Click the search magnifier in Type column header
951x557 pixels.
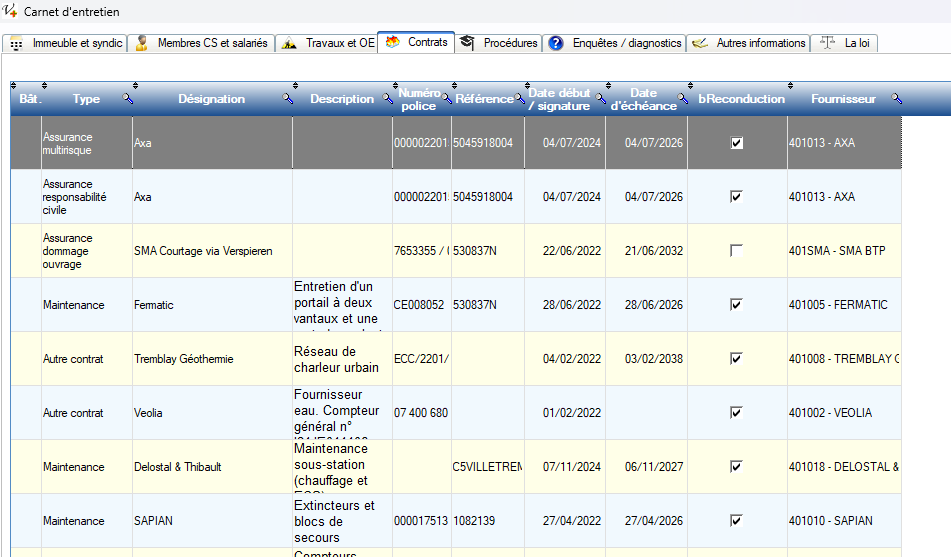pos(127,99)
